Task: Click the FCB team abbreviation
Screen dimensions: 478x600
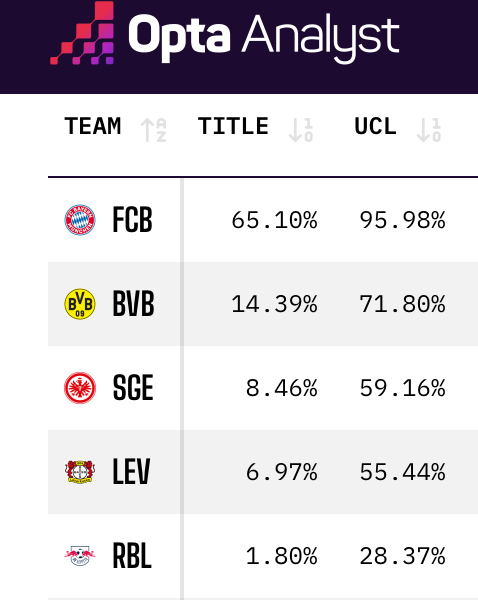Action: 132,220
